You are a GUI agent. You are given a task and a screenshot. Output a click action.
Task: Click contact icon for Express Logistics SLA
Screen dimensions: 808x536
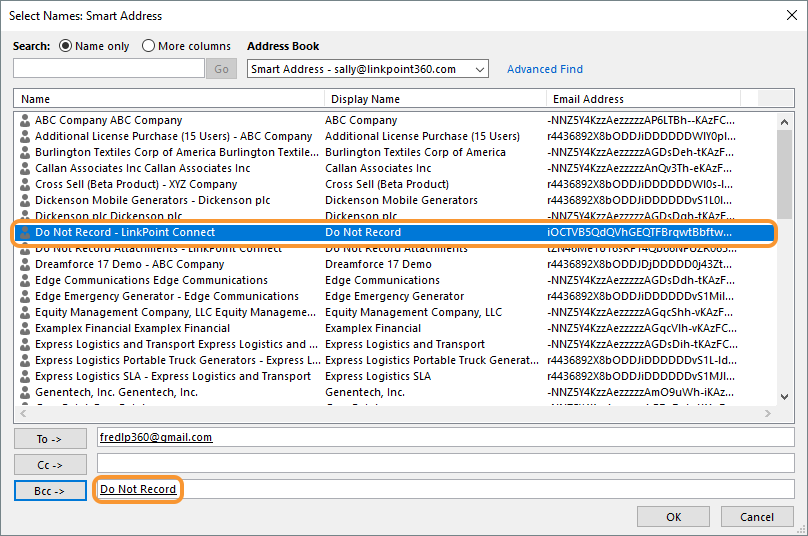pyautogui.click(x=25, y=376)
